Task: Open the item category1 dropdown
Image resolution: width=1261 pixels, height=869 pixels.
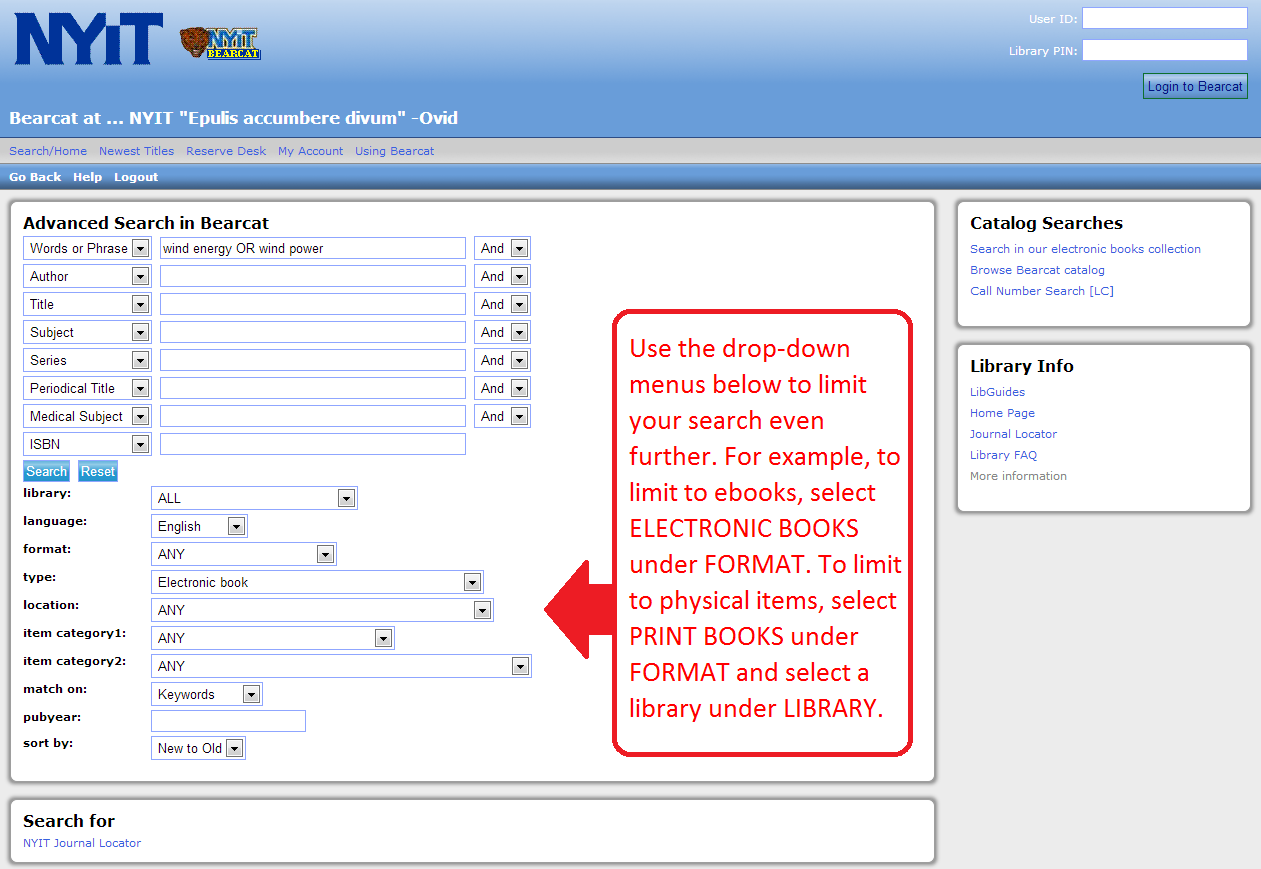Action: pyautogui.click(x=273, y=638)
